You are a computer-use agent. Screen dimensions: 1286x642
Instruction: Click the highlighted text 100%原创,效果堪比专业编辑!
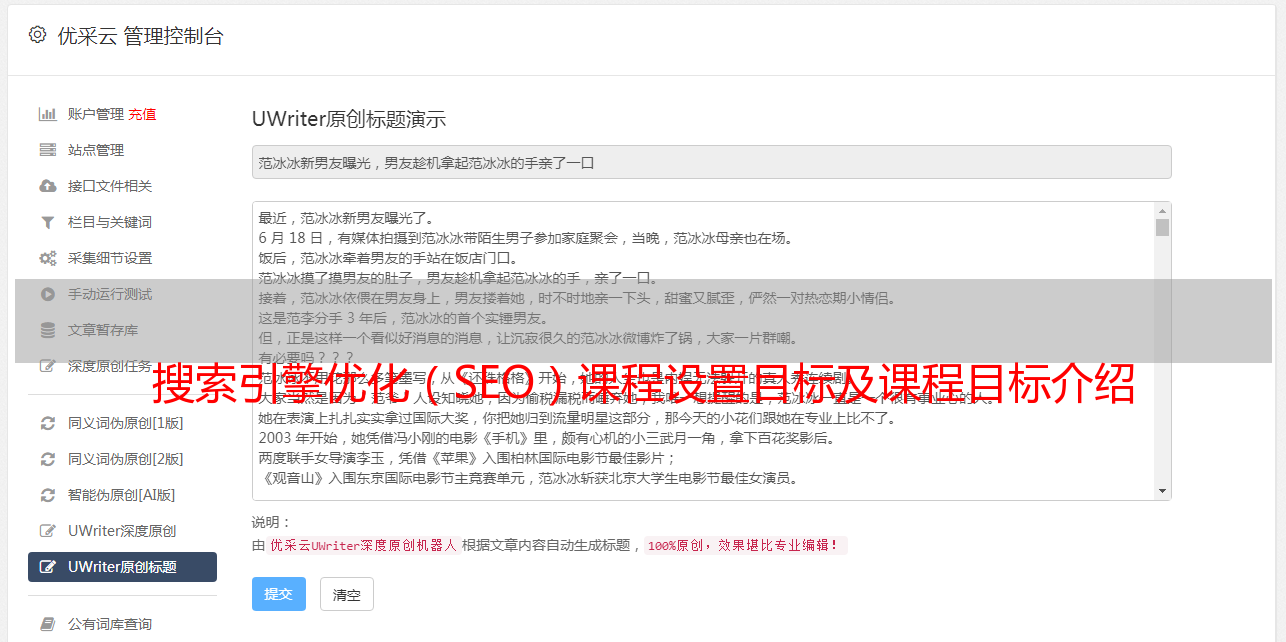[x=745, y=546]
